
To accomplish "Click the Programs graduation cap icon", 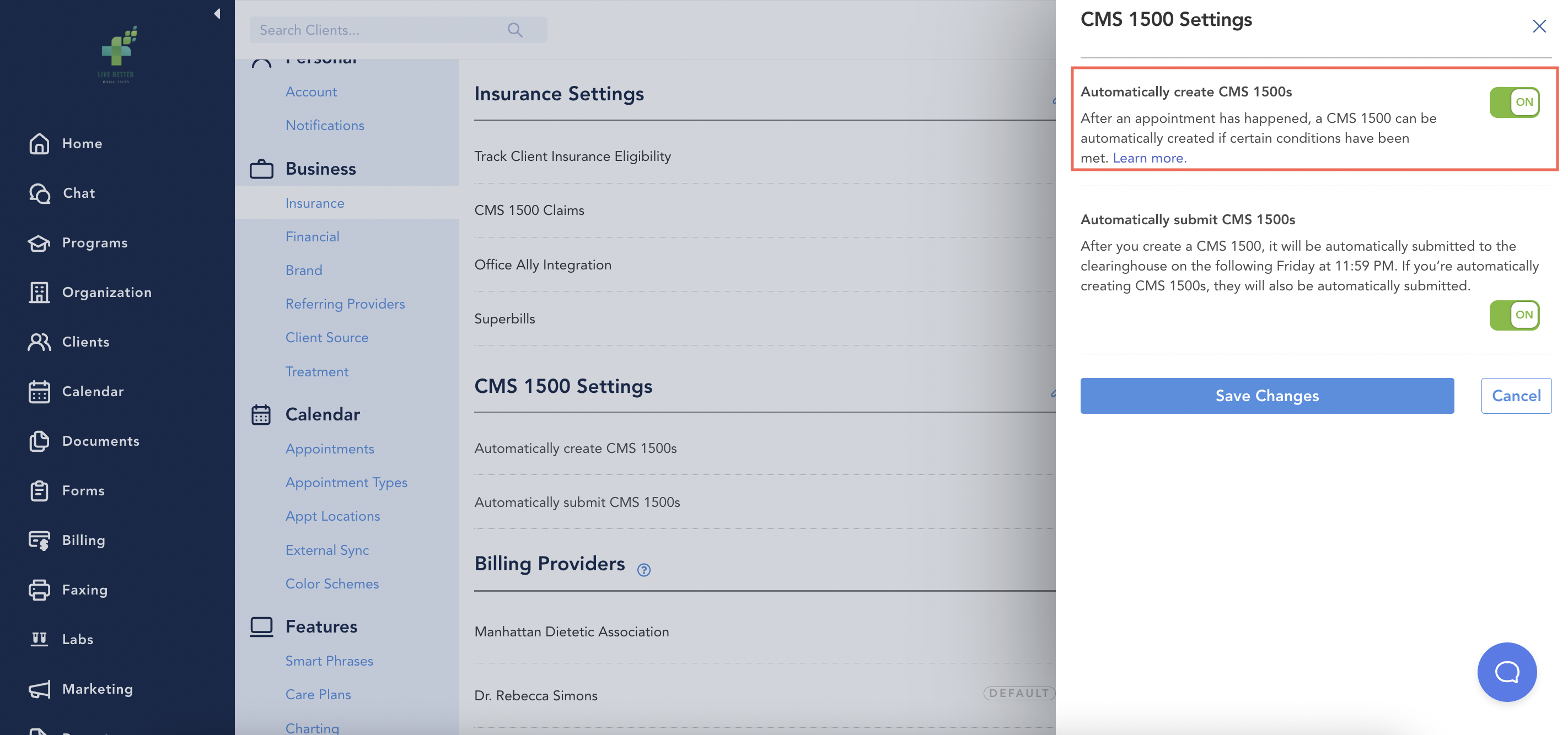I will pyautogui.click(x=39, y=242).
